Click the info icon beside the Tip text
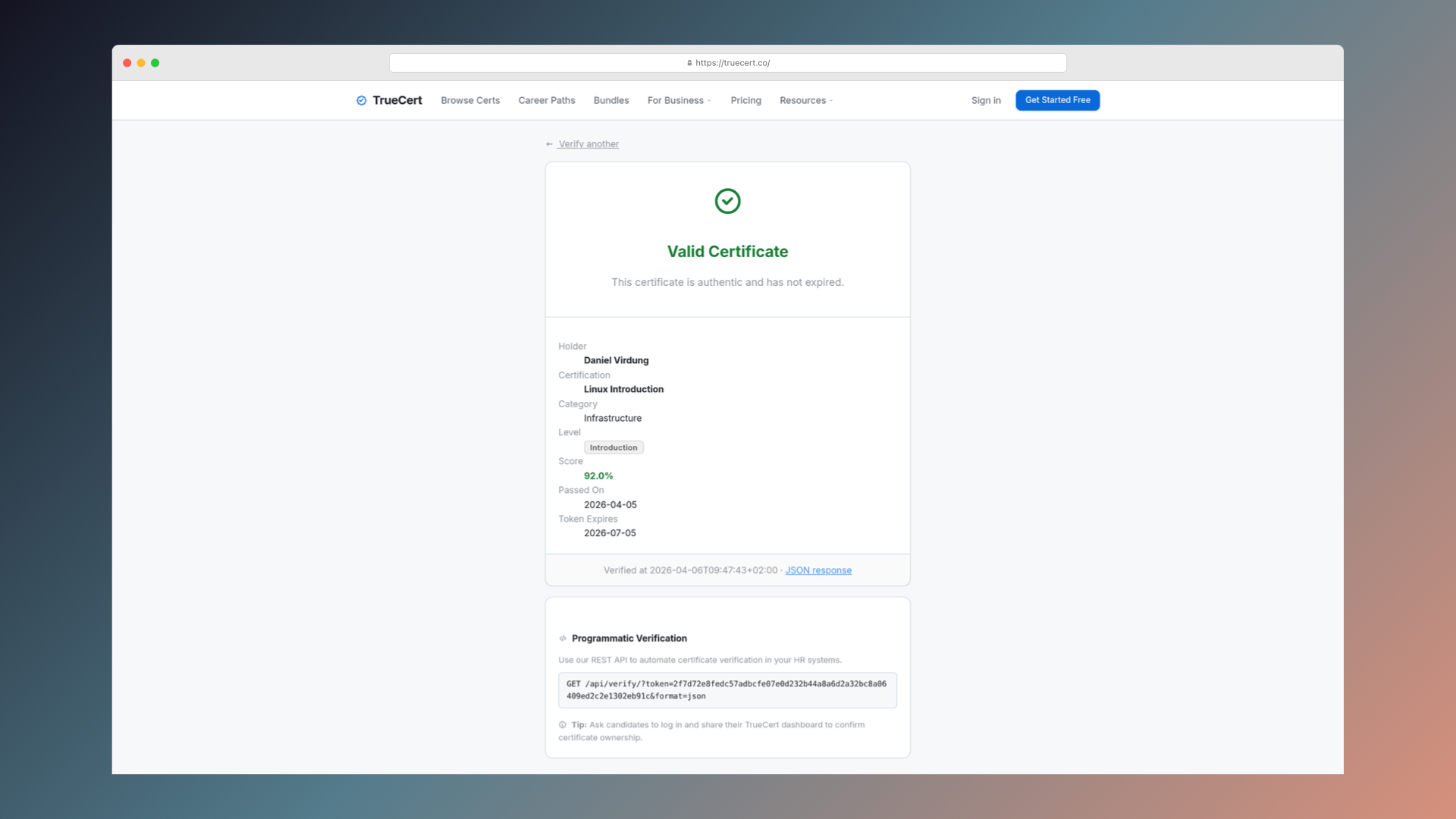1456x819 pixels. click(x=563, y=725)
